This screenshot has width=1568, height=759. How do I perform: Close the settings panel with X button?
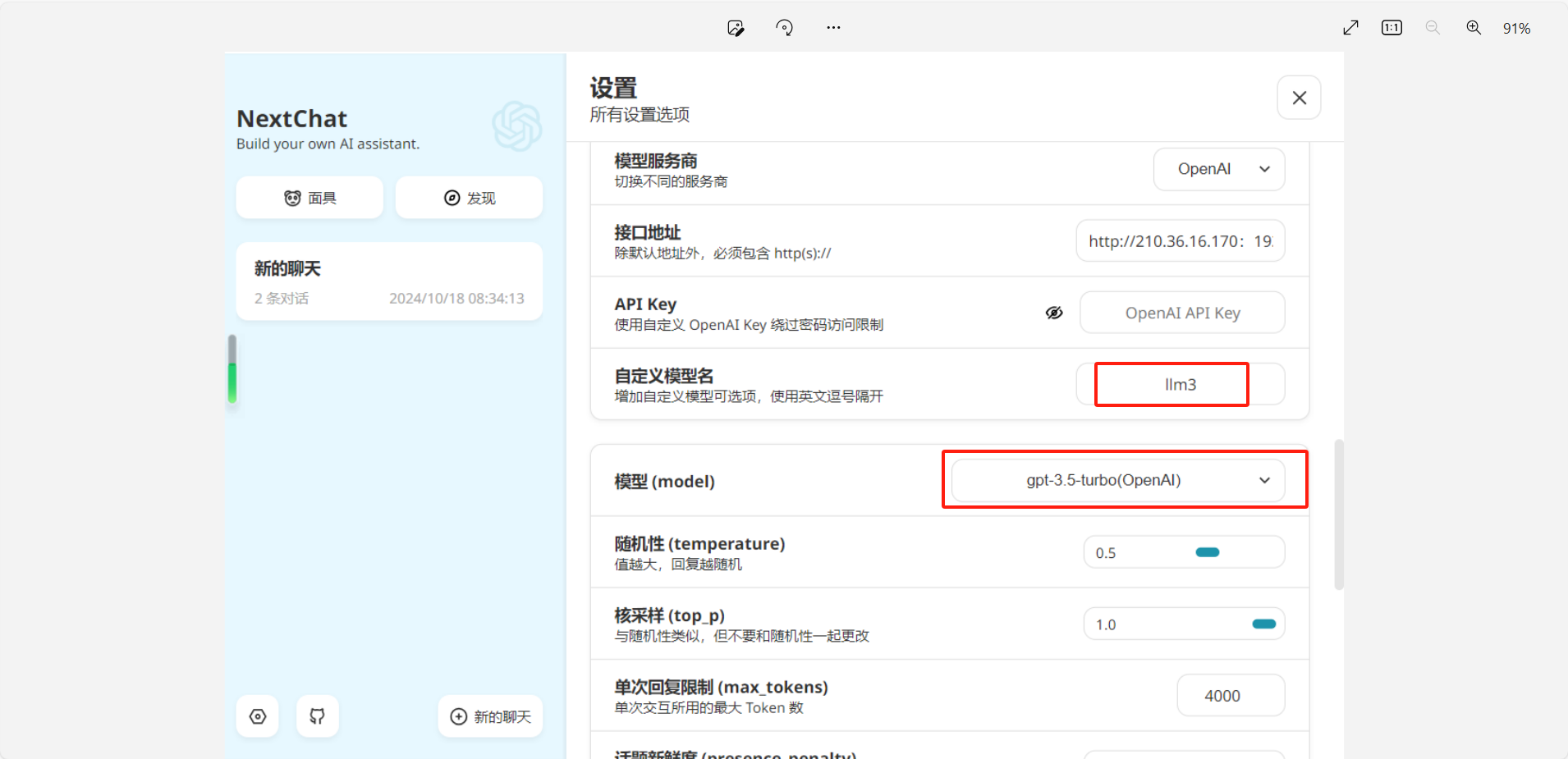(x=1299, y=98)
